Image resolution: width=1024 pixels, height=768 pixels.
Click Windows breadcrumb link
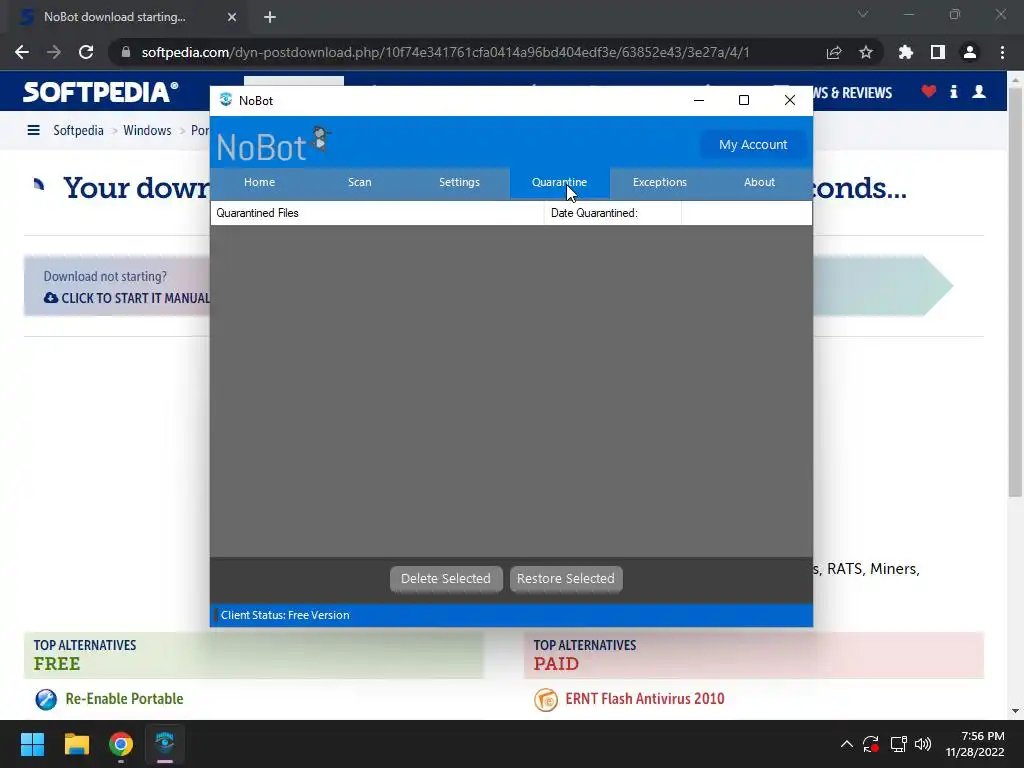click(147, 130)
